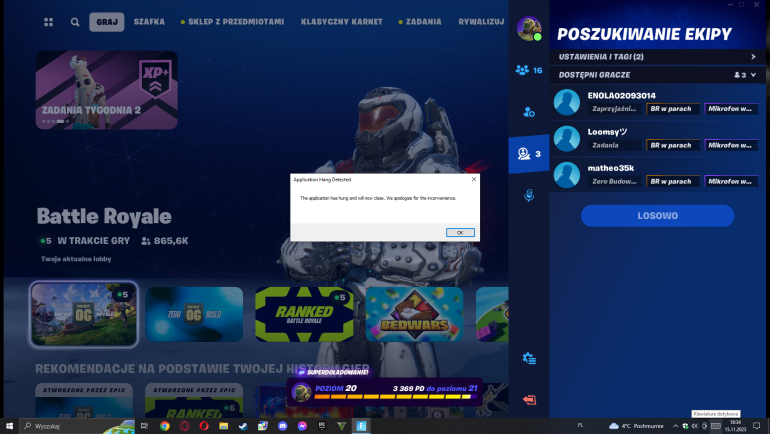This screenshot has width=770, height=434.
Task: Click Mikrofon tag on matheo35k row
Action: point(731,182)
